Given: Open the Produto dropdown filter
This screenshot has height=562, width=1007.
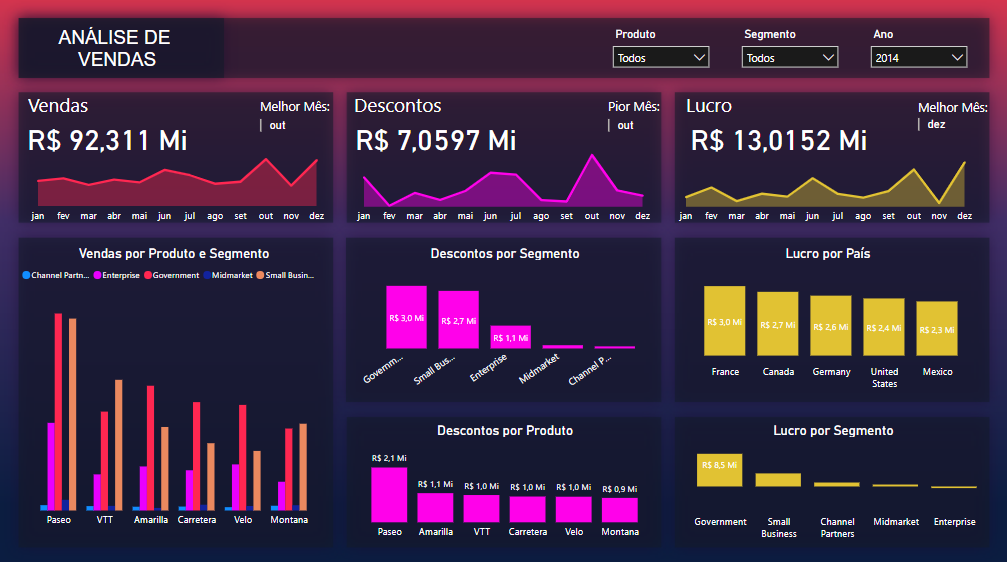Looking at the screenshot, I should (x=661, y=57).
